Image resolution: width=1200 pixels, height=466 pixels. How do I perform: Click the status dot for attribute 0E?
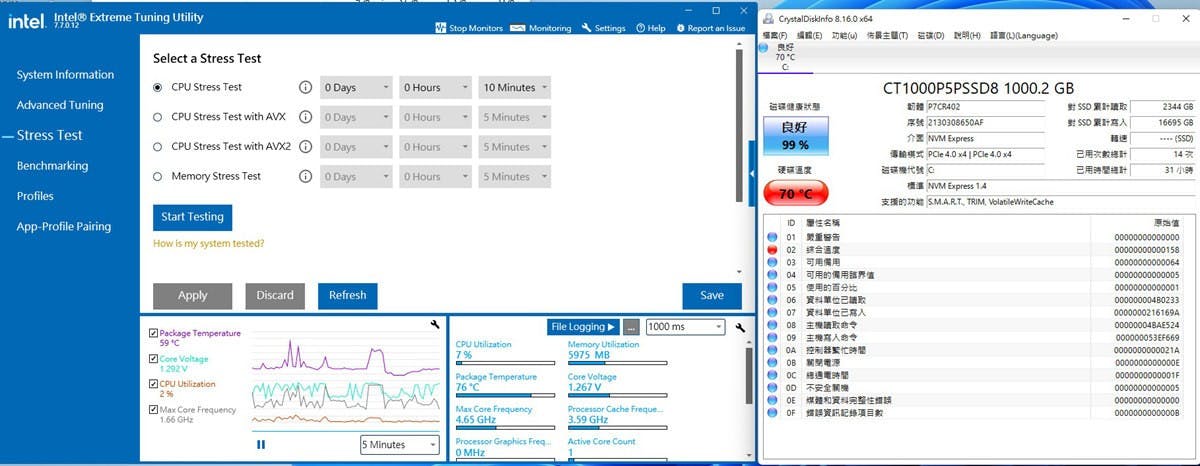tap(771, 400)
